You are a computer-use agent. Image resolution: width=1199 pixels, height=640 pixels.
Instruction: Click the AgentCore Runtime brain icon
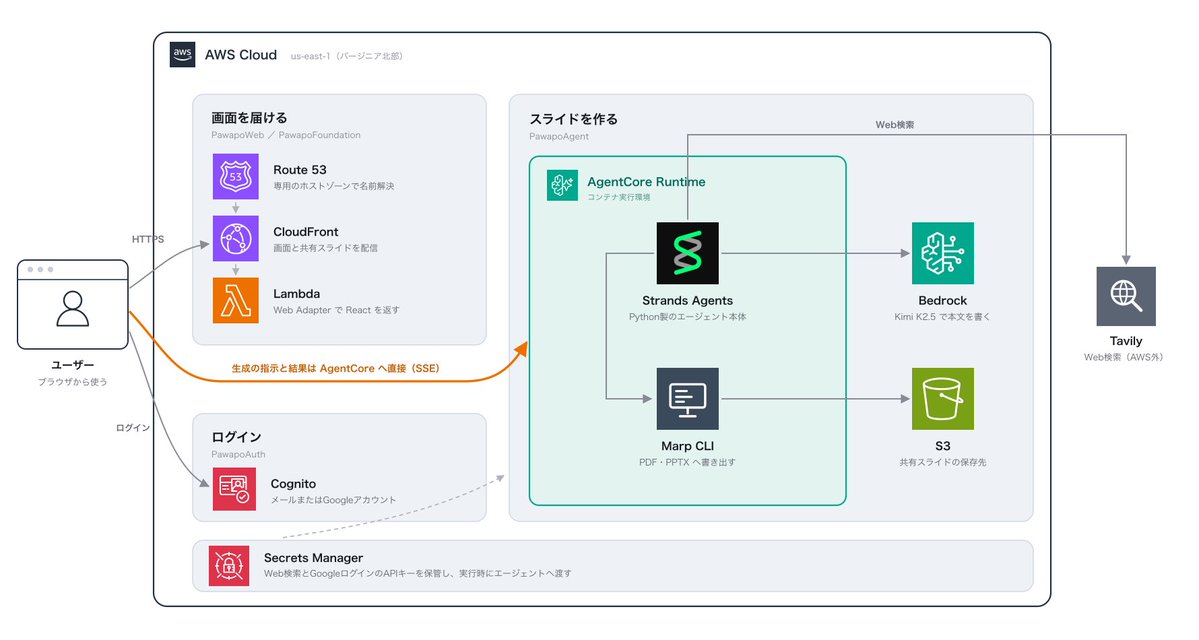tap(562, 186)
